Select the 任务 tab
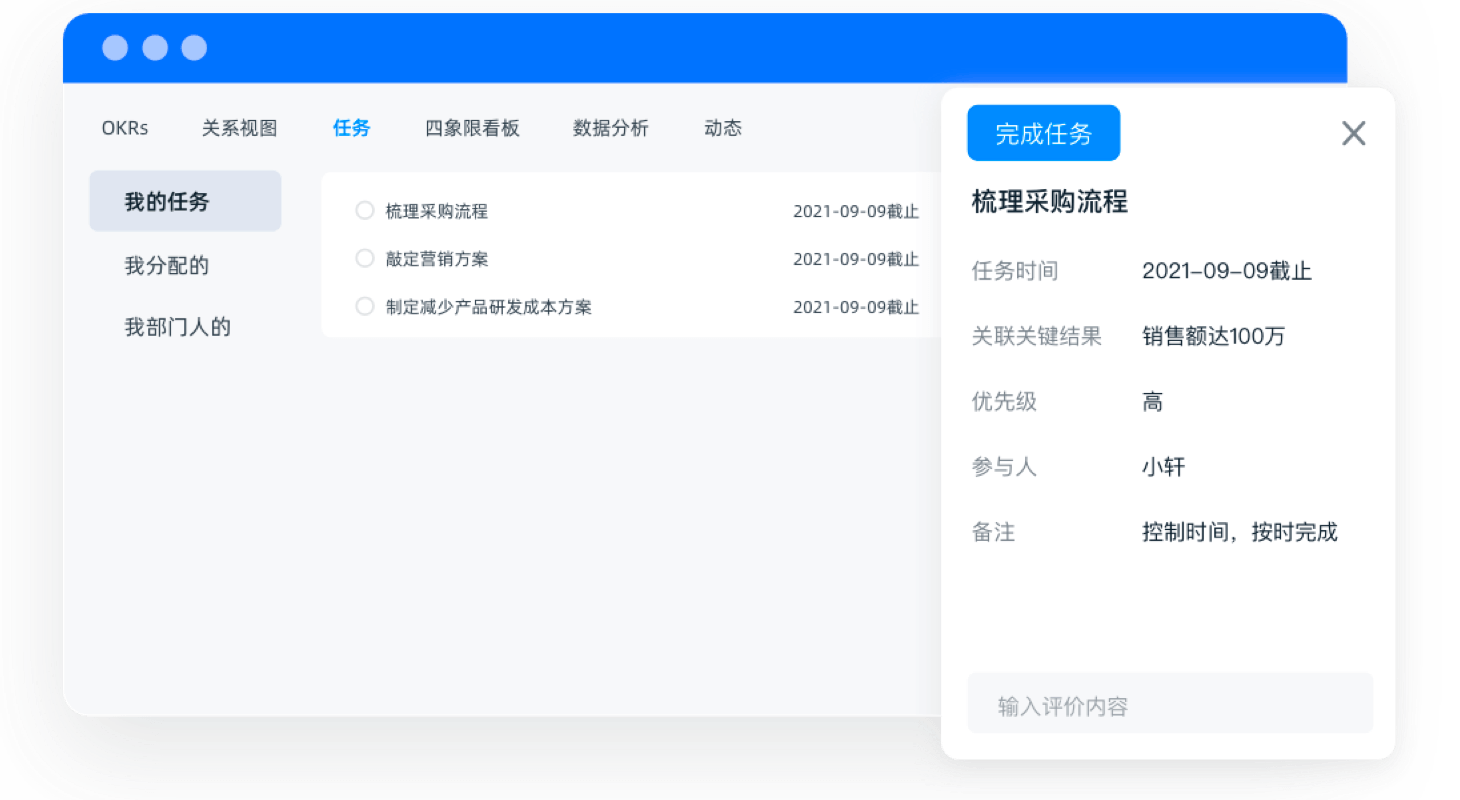 click(351, 128)
